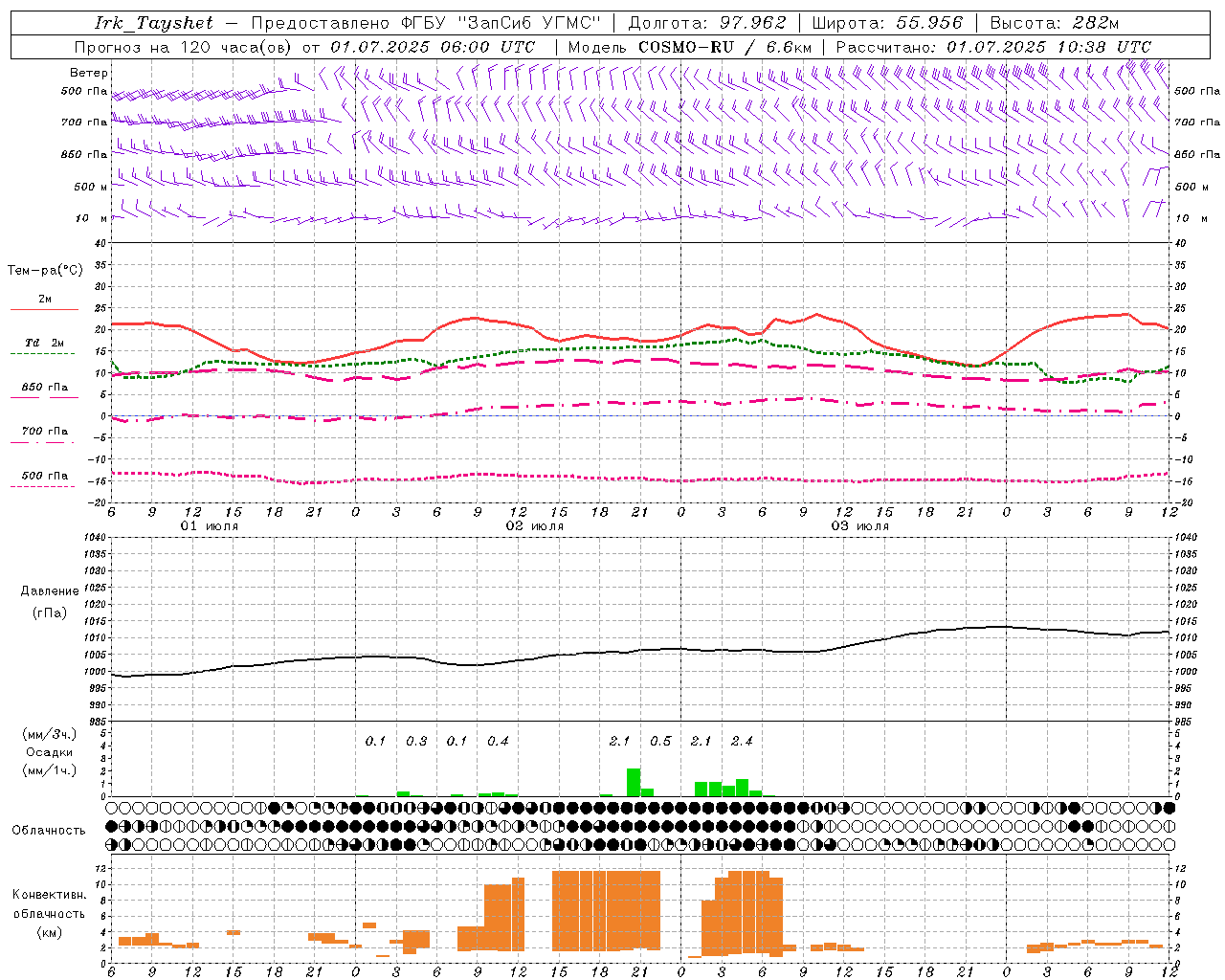Click the 03 июля date label
Screen dimensions: 1225x980
click(x=859, y=526)
